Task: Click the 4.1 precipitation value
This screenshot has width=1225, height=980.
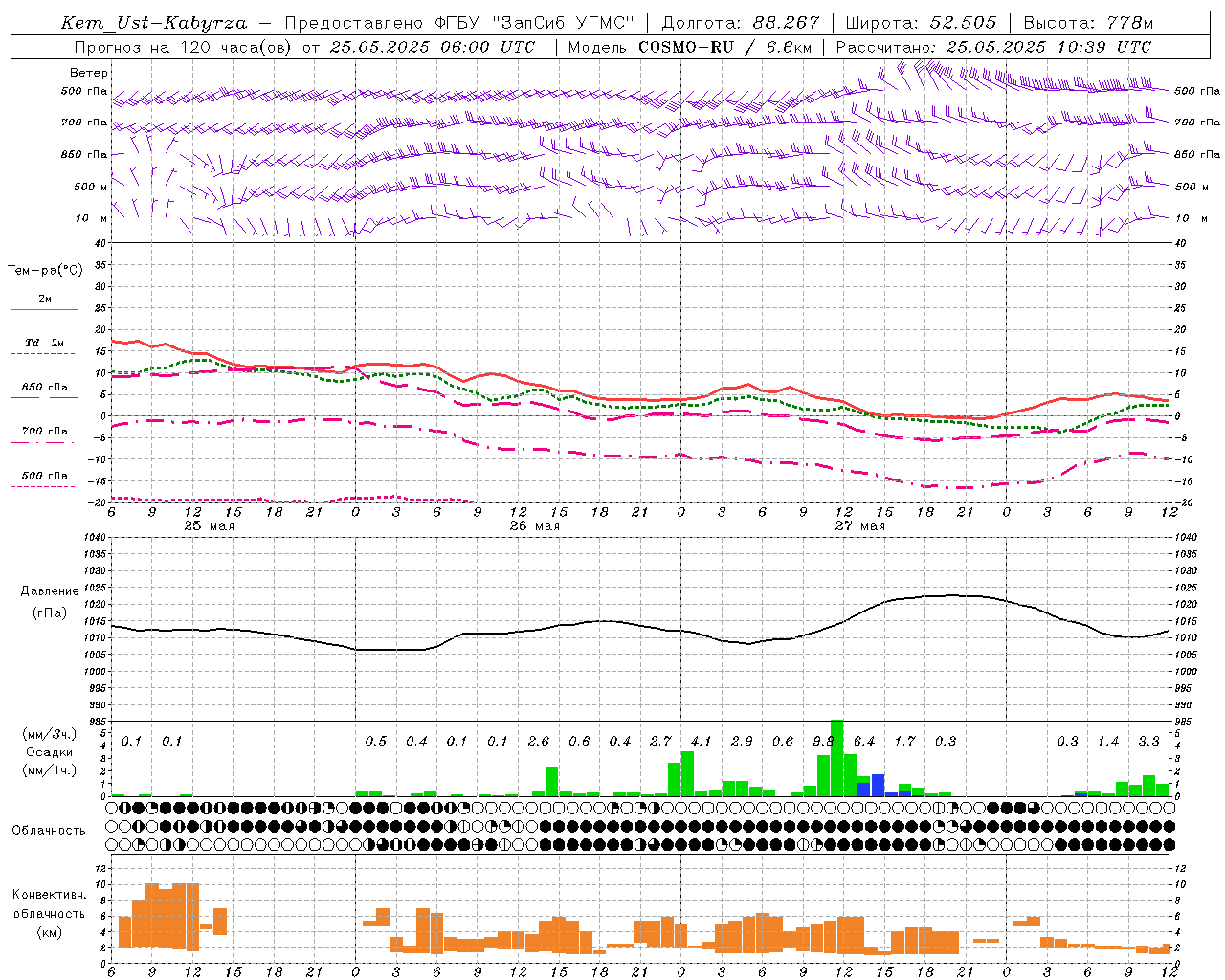Action: point(702,742)
